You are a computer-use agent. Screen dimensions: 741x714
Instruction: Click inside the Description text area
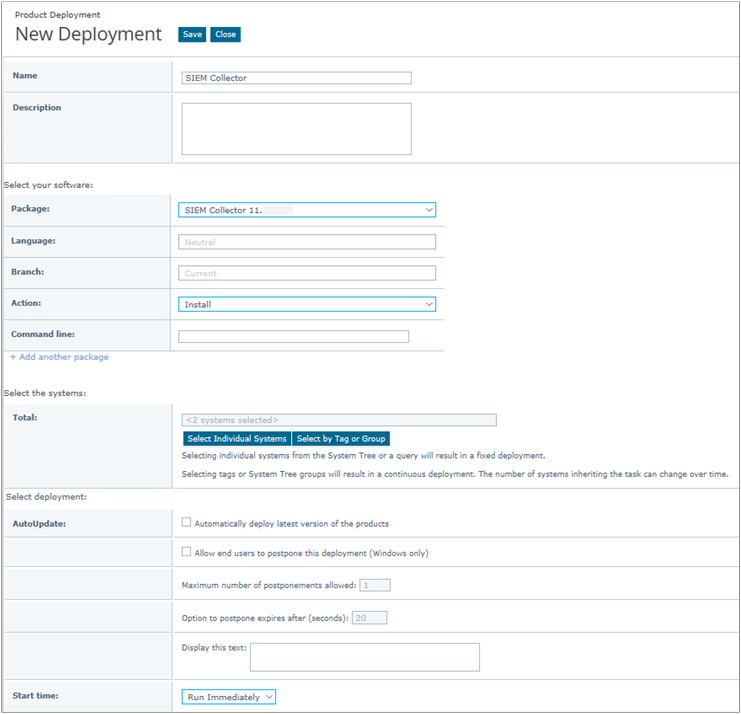click(x=296, y=129)
